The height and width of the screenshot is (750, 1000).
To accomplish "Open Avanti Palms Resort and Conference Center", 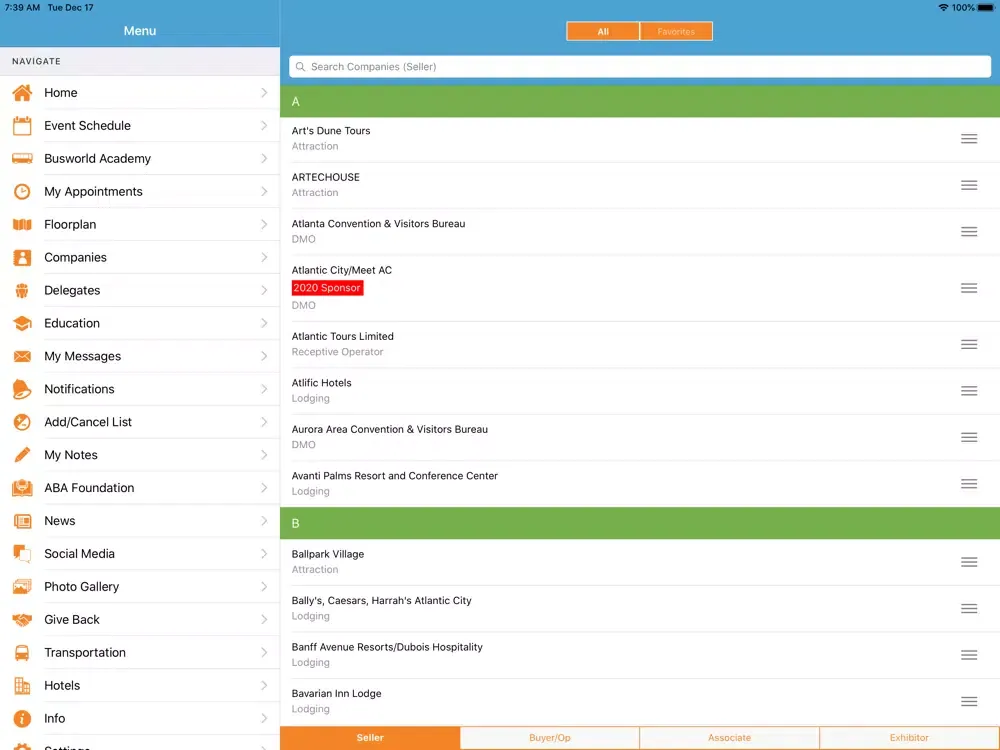I will 640,484.
